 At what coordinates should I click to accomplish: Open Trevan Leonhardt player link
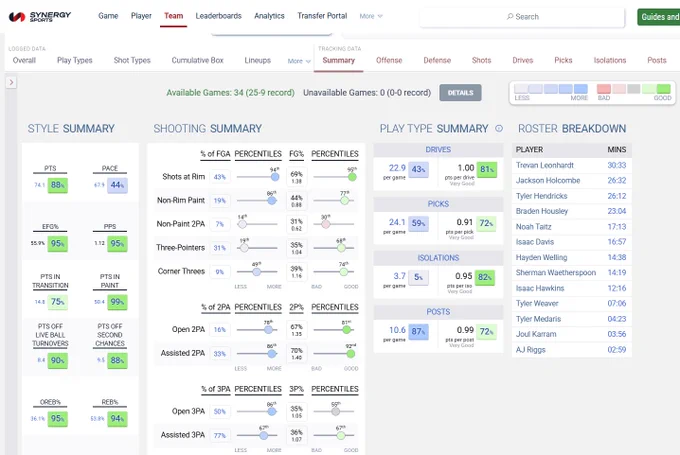(x=545, y=165)
